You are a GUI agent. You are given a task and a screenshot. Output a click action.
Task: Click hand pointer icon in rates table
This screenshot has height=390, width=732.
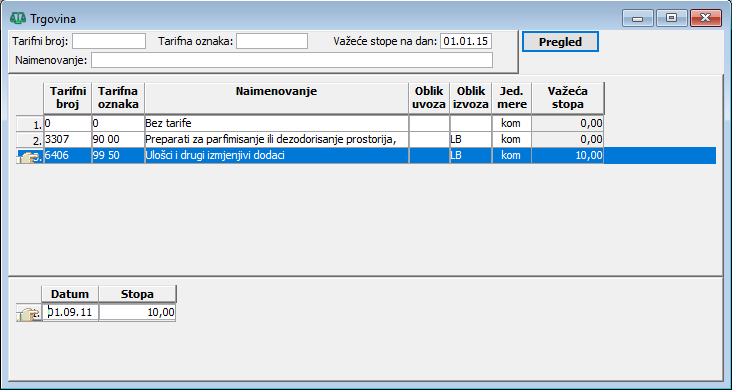[29, 313]
